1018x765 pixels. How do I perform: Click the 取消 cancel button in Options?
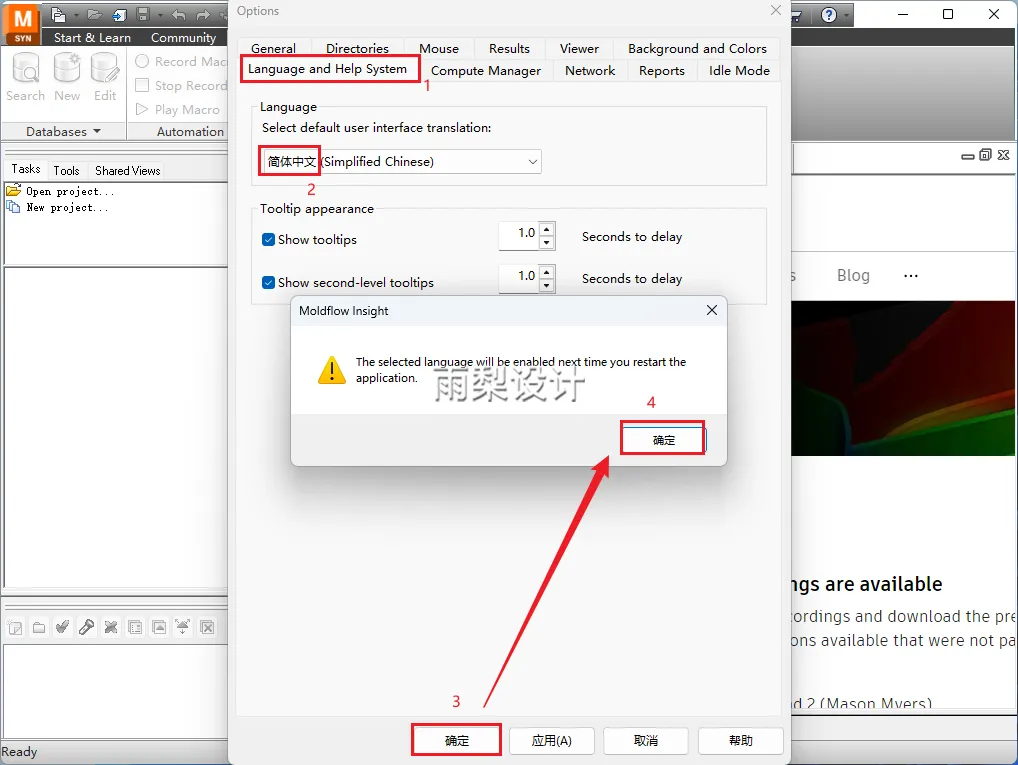tap(646, 740)
